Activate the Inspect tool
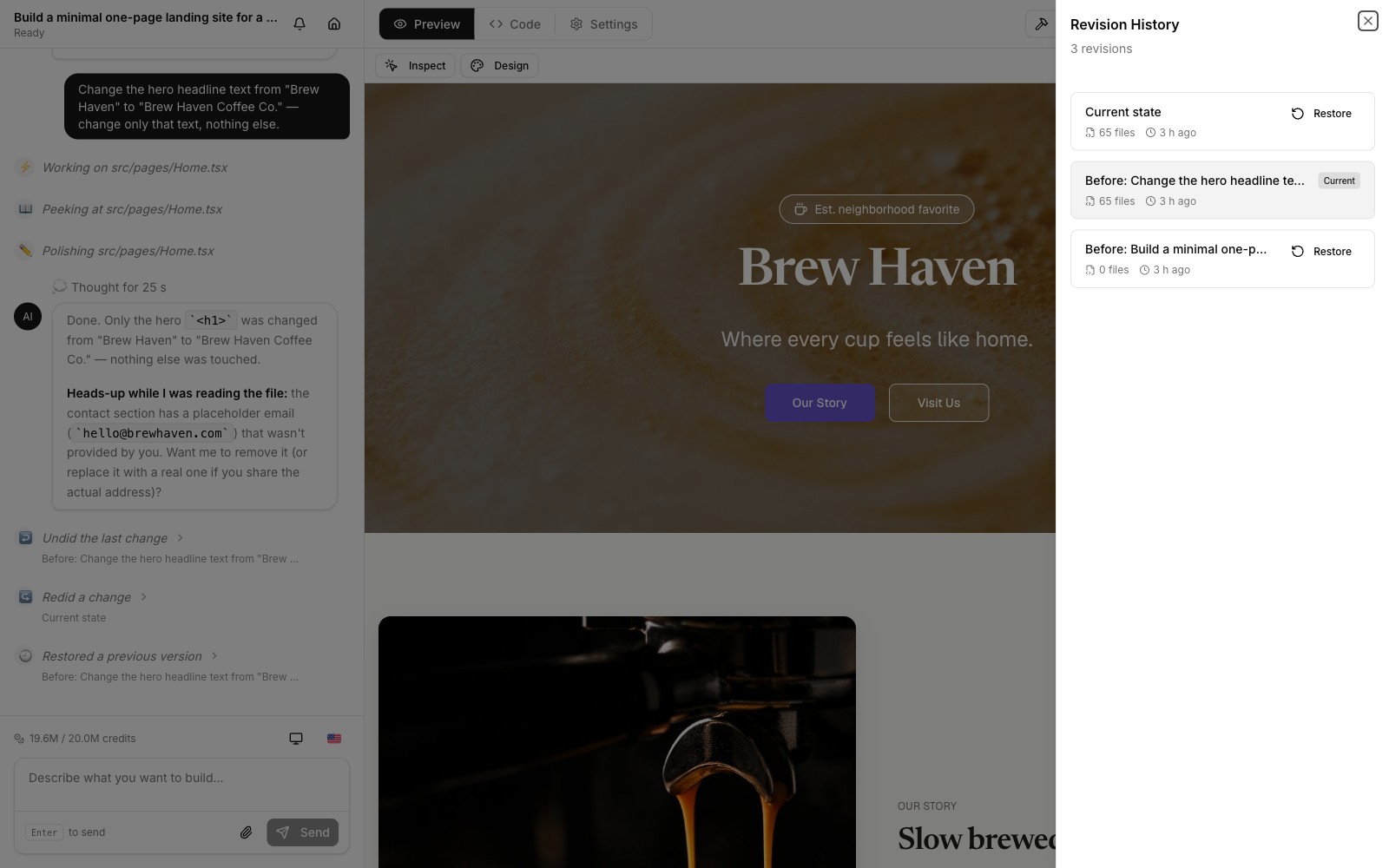The image size is (1389, 868). (x=415, y=66)
